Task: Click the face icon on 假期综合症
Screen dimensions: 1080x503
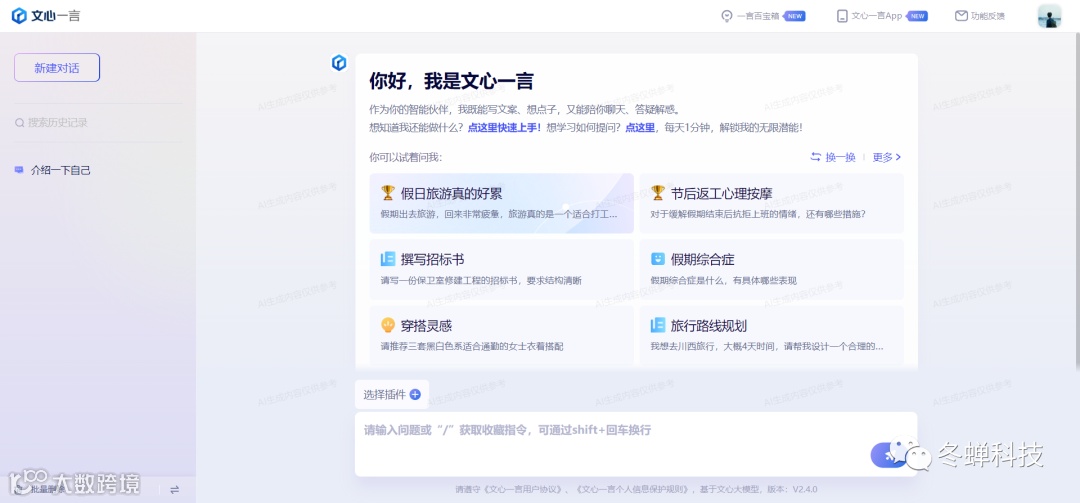Action: pyautogui.click(x=658, y=259)
